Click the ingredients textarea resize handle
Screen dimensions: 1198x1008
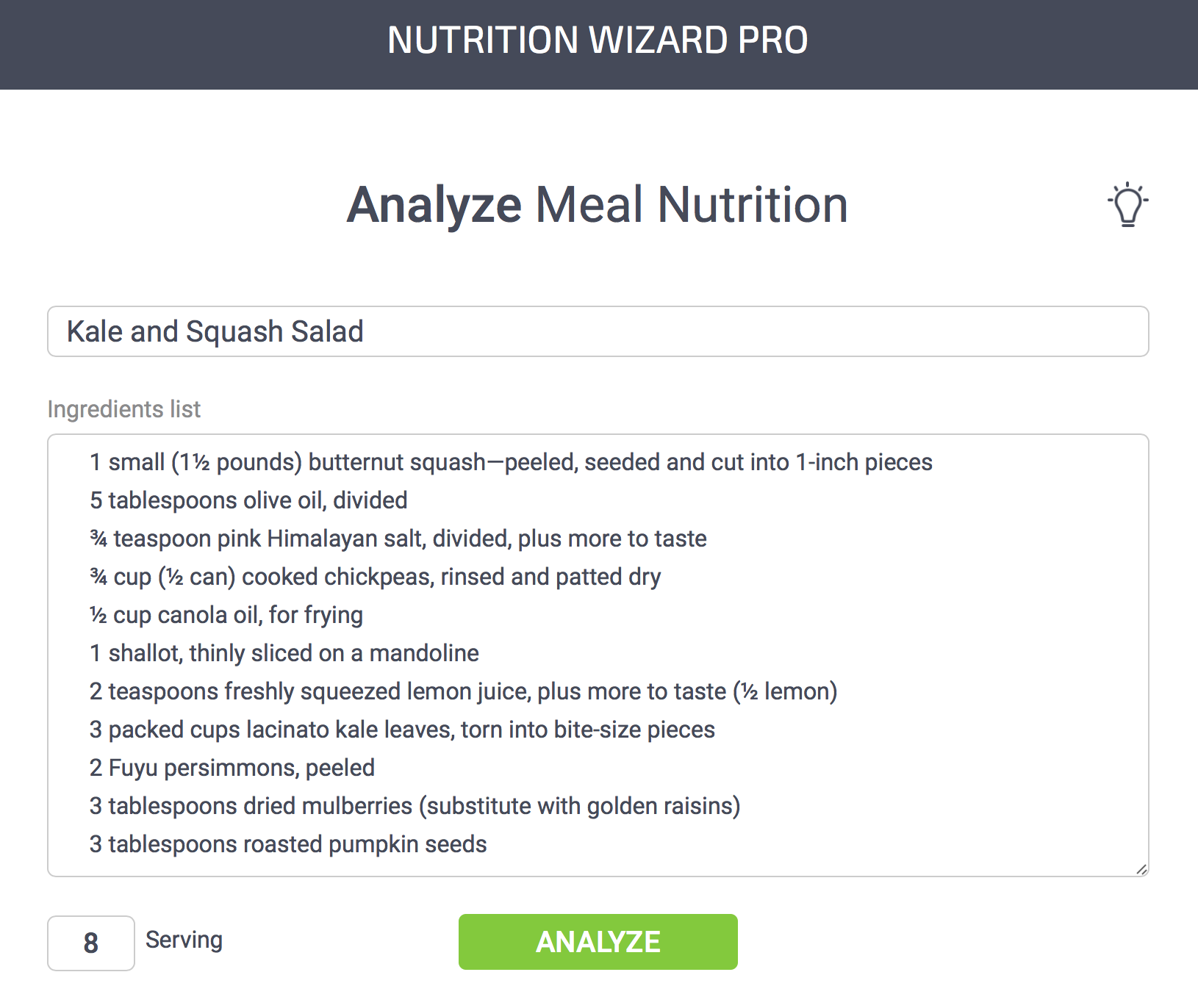[1141, 869]
